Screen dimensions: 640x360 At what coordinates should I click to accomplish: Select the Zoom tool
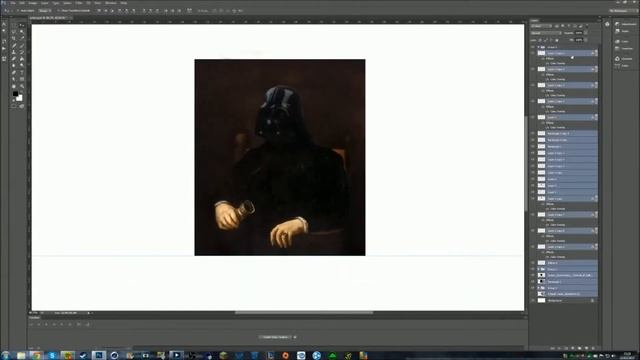coord(22,86)
